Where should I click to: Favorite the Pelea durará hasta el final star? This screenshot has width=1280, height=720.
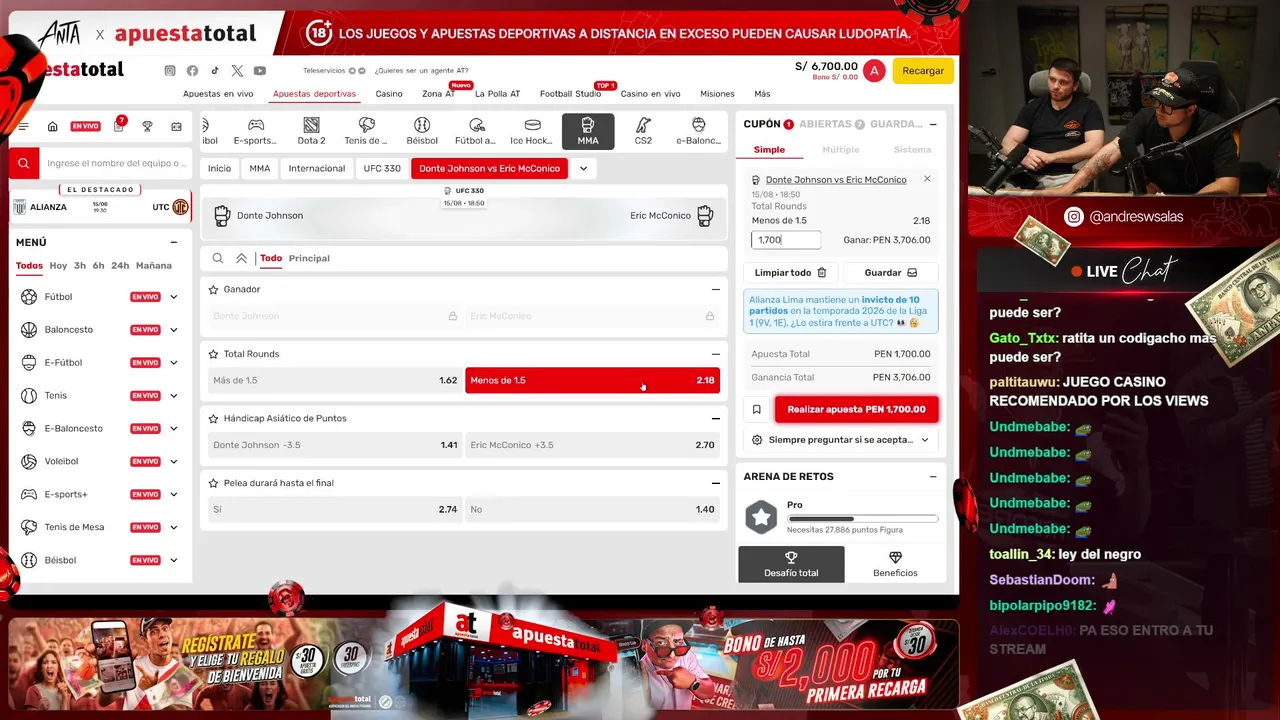213,483
